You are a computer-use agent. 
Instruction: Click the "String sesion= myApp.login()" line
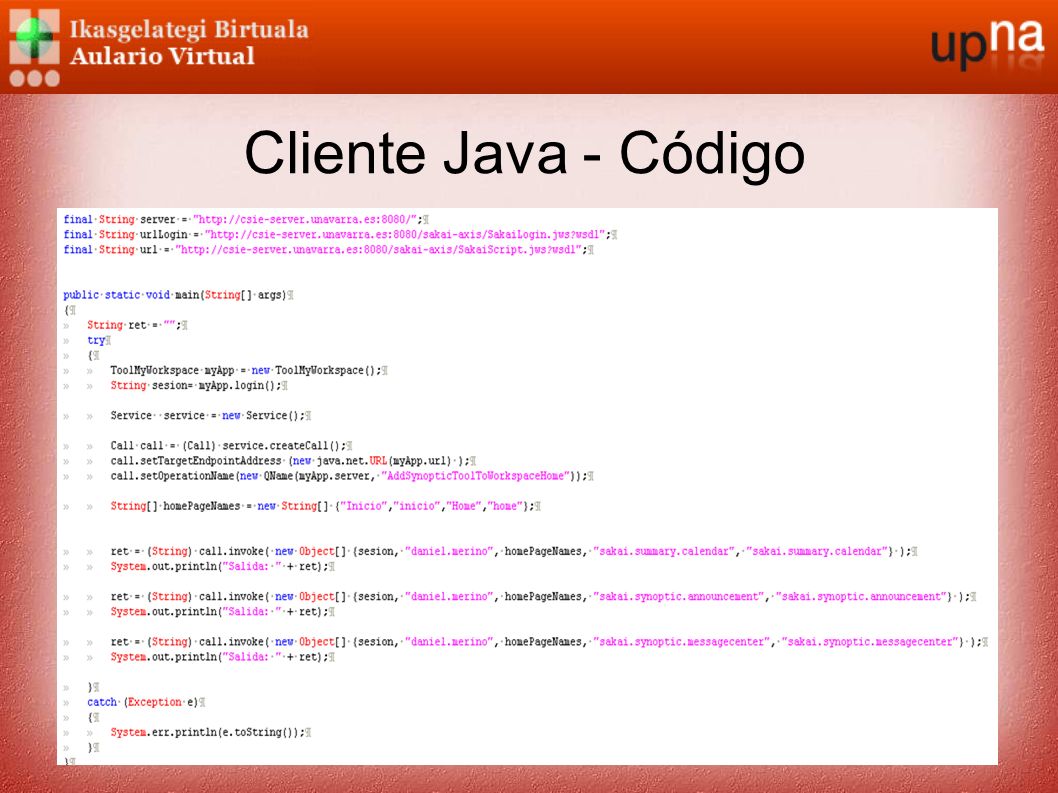[x=199, y=385]
